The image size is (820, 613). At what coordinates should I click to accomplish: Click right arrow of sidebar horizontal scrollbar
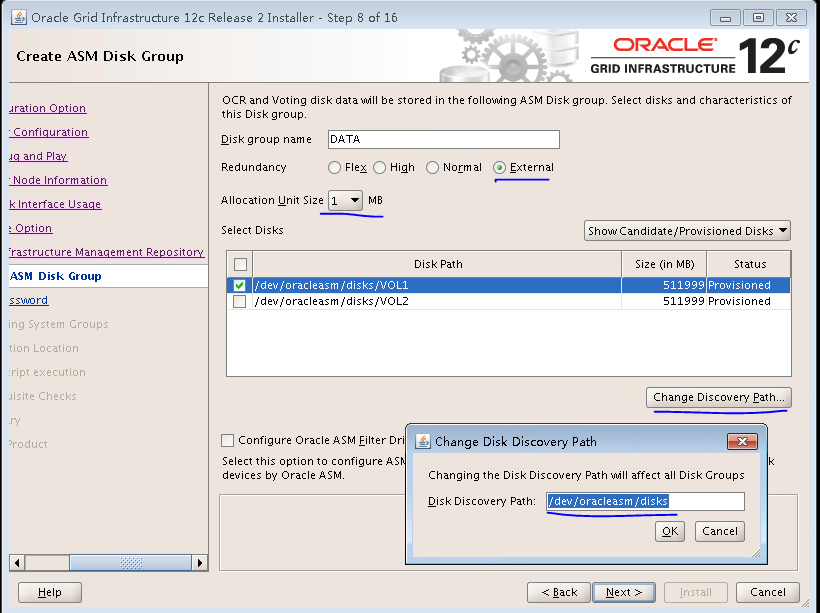(x=200, y=563)
